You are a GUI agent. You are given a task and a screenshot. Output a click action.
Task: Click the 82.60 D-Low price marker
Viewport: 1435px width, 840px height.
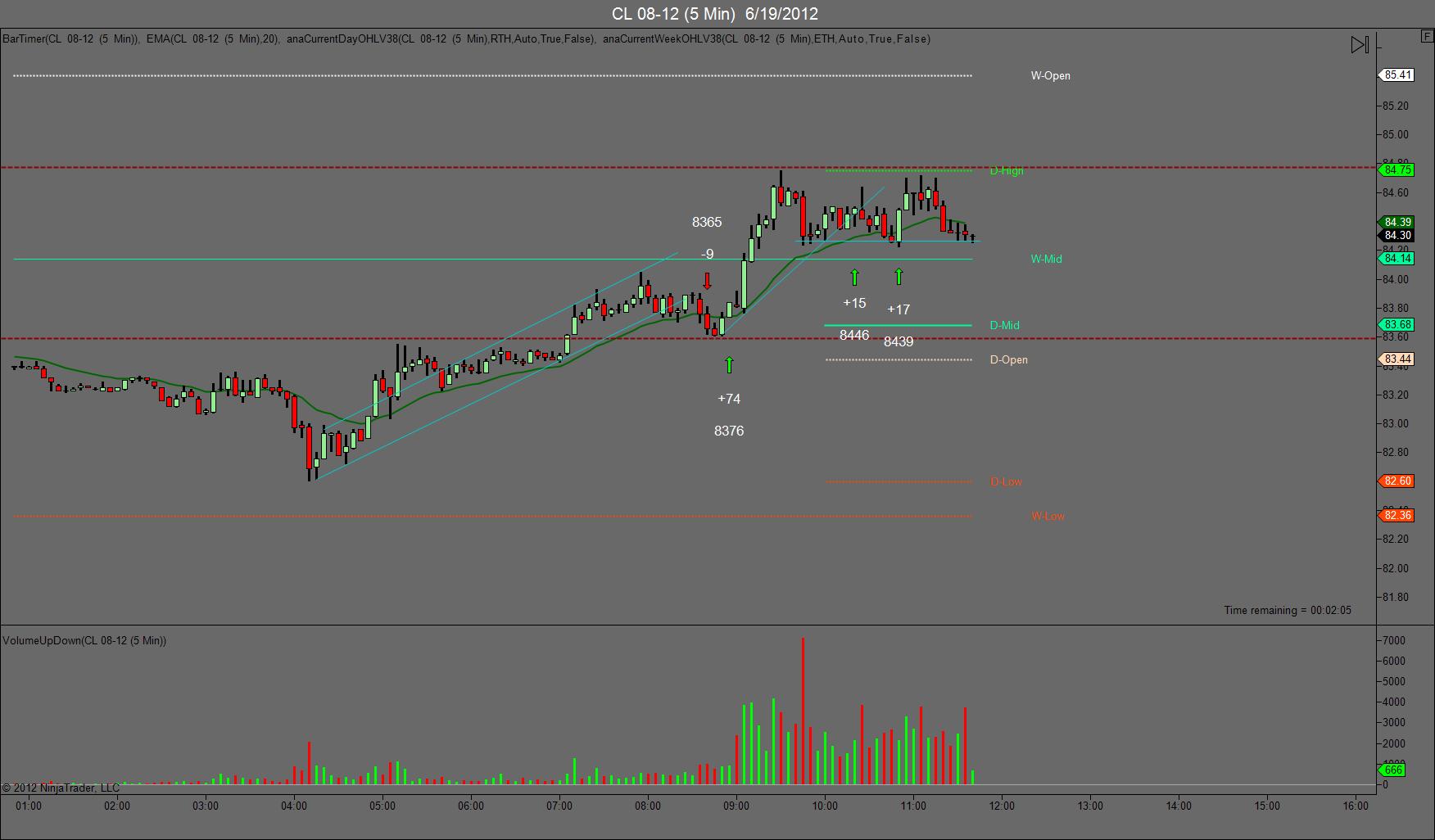tap(1397, 481)
